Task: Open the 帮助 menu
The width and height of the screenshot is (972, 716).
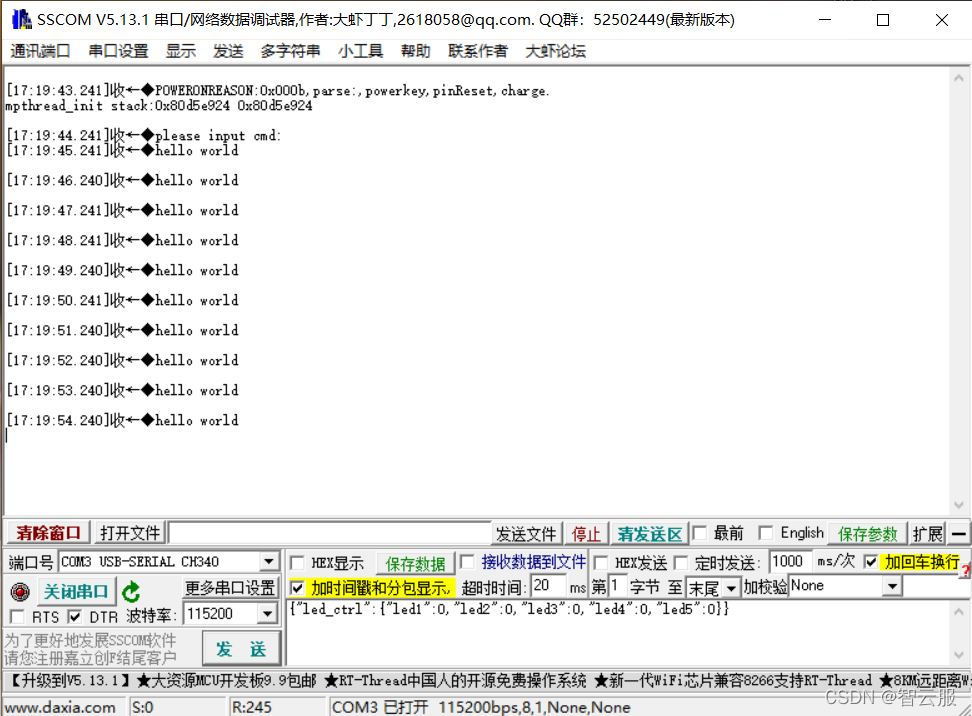Action: [415, 51]
